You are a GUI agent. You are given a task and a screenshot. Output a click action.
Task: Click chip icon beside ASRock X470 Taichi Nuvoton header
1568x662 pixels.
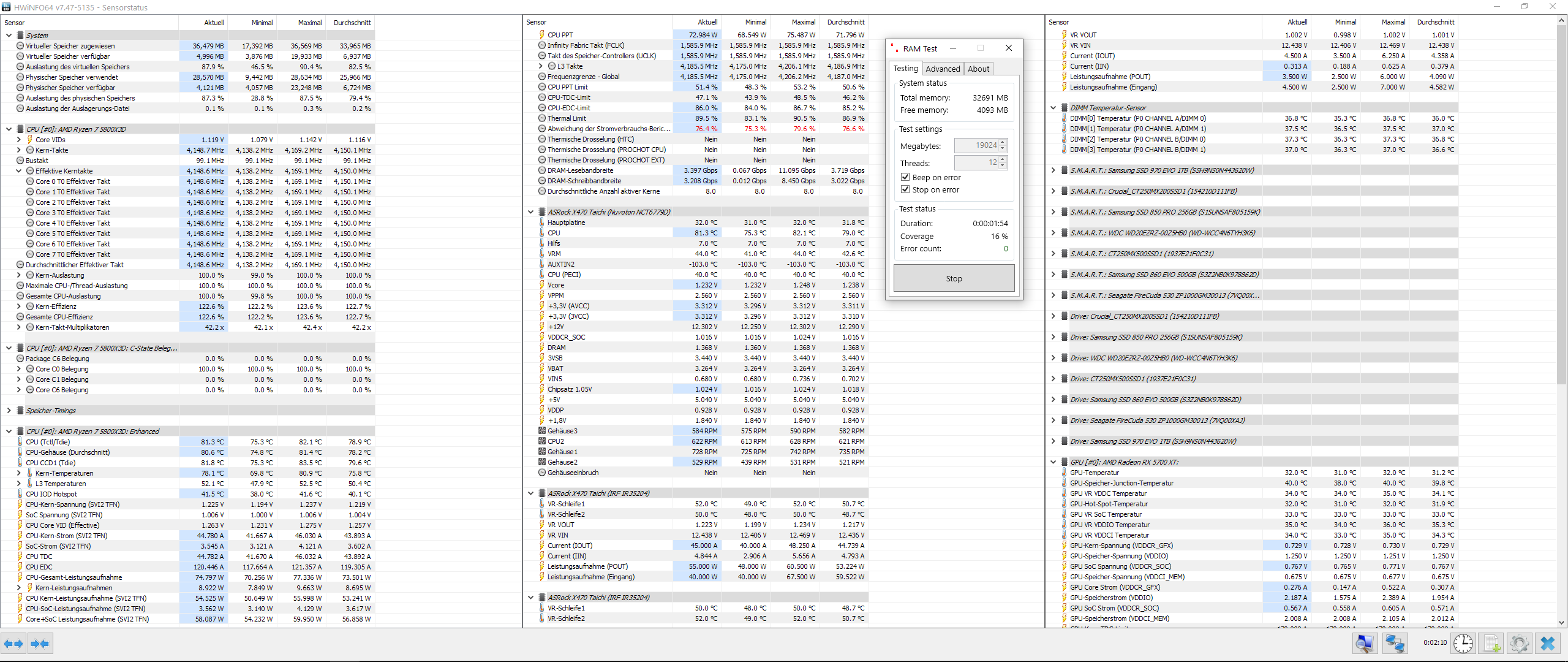click(542, 211)
